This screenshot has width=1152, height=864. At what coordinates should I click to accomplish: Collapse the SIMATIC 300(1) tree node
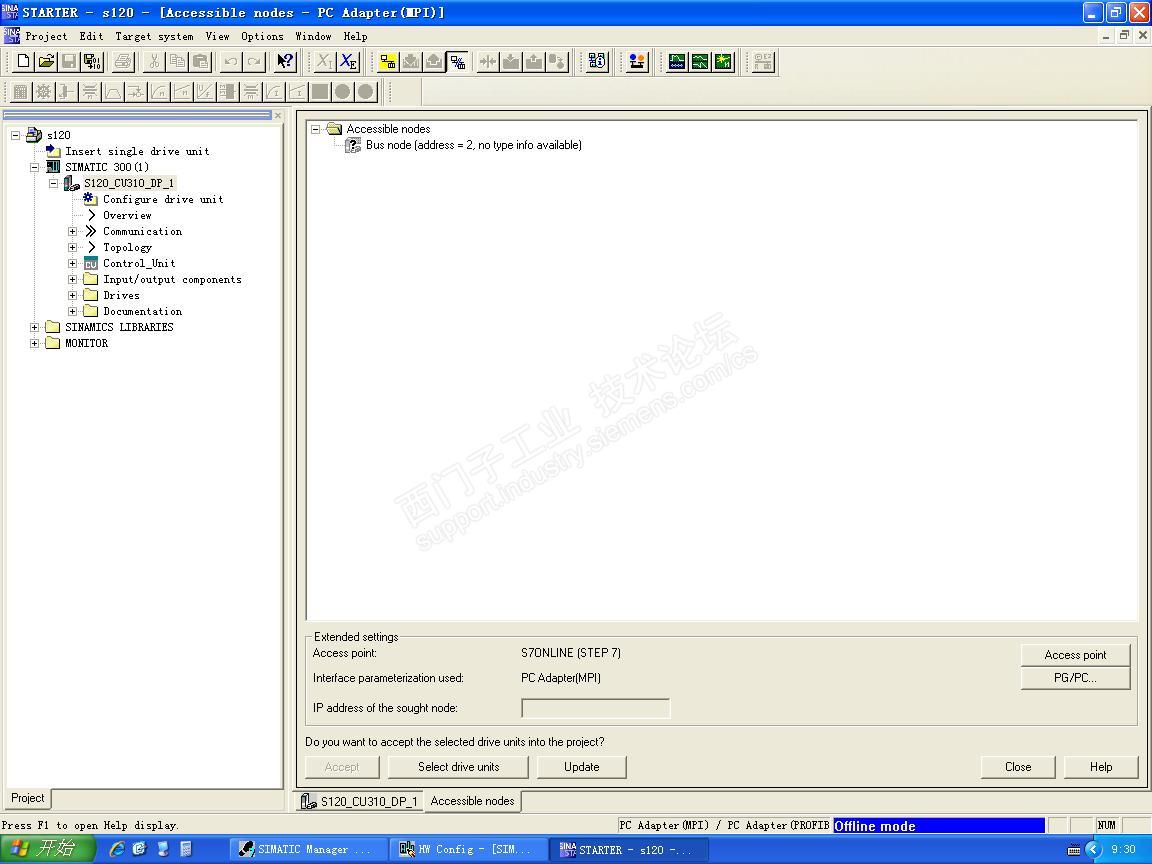35,168
